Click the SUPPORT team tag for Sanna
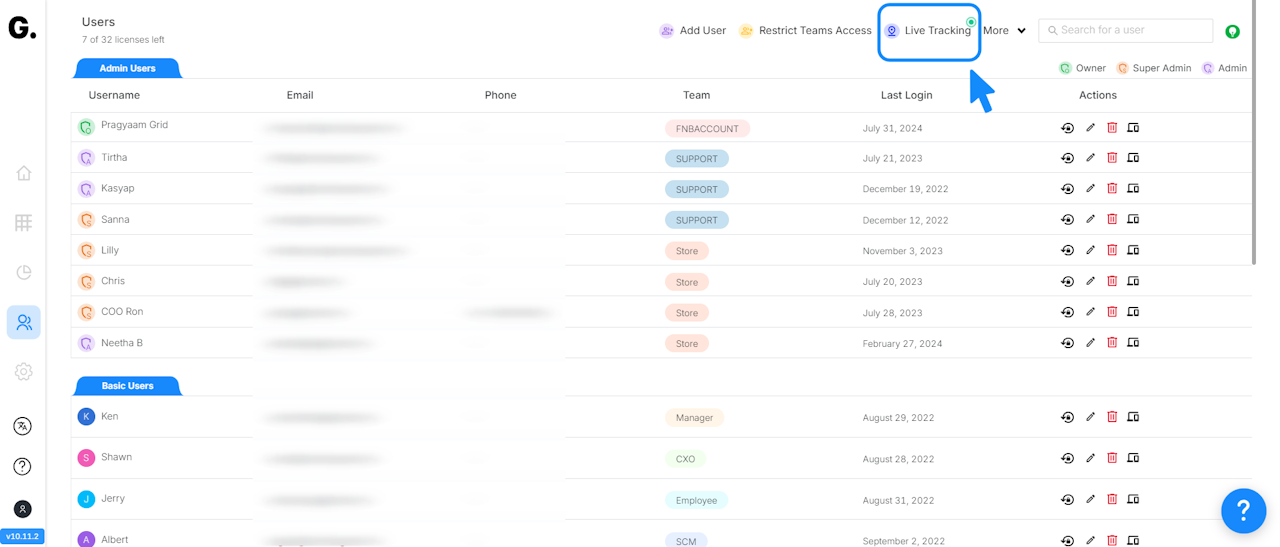Image resolution: width=1280 pixels, height=547 pixels. click(x=697, y=220)
